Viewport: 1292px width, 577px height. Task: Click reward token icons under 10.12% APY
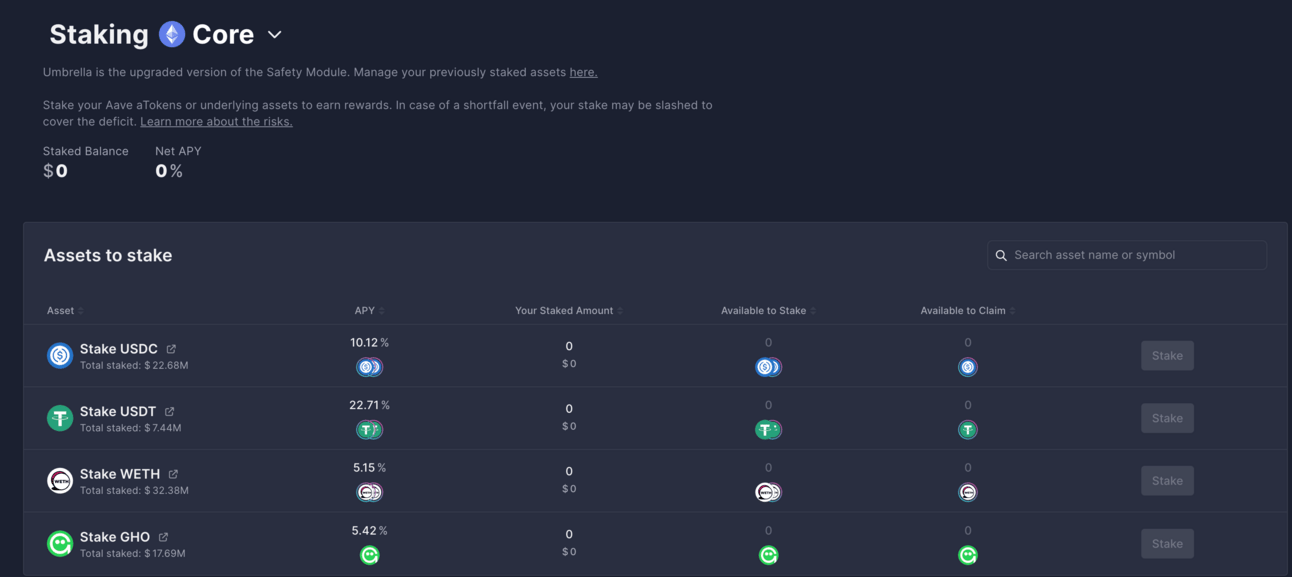[x=369, y=367]
